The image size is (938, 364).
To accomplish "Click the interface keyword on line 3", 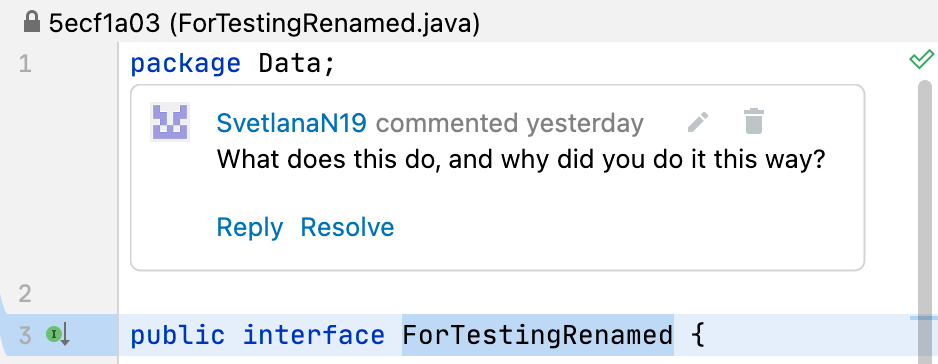I will click(314, 335).
